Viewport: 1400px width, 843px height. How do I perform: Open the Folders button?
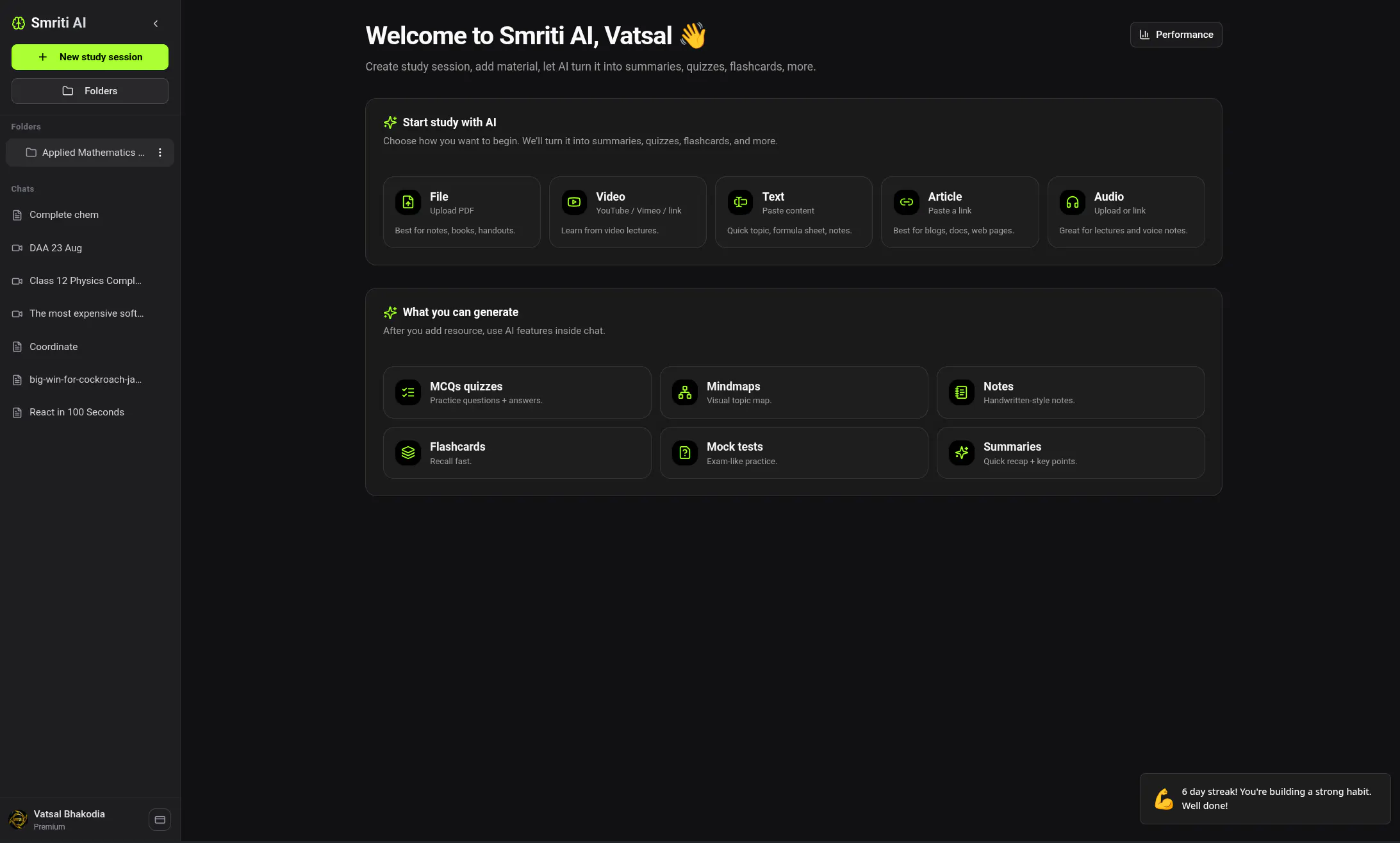click(90, 91)
